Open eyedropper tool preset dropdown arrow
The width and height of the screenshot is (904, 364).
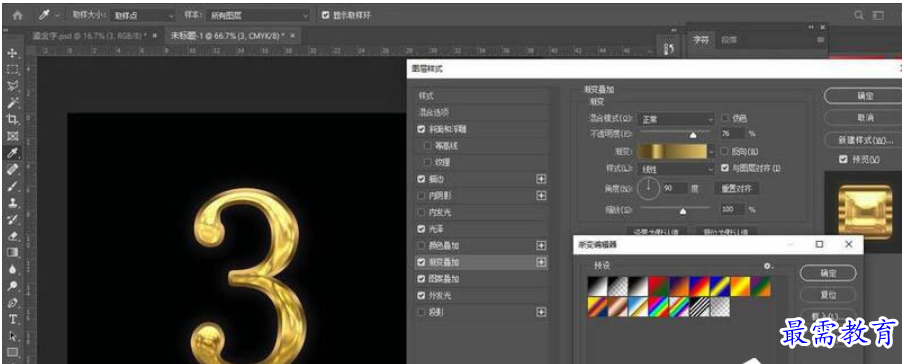click(57, 16)
